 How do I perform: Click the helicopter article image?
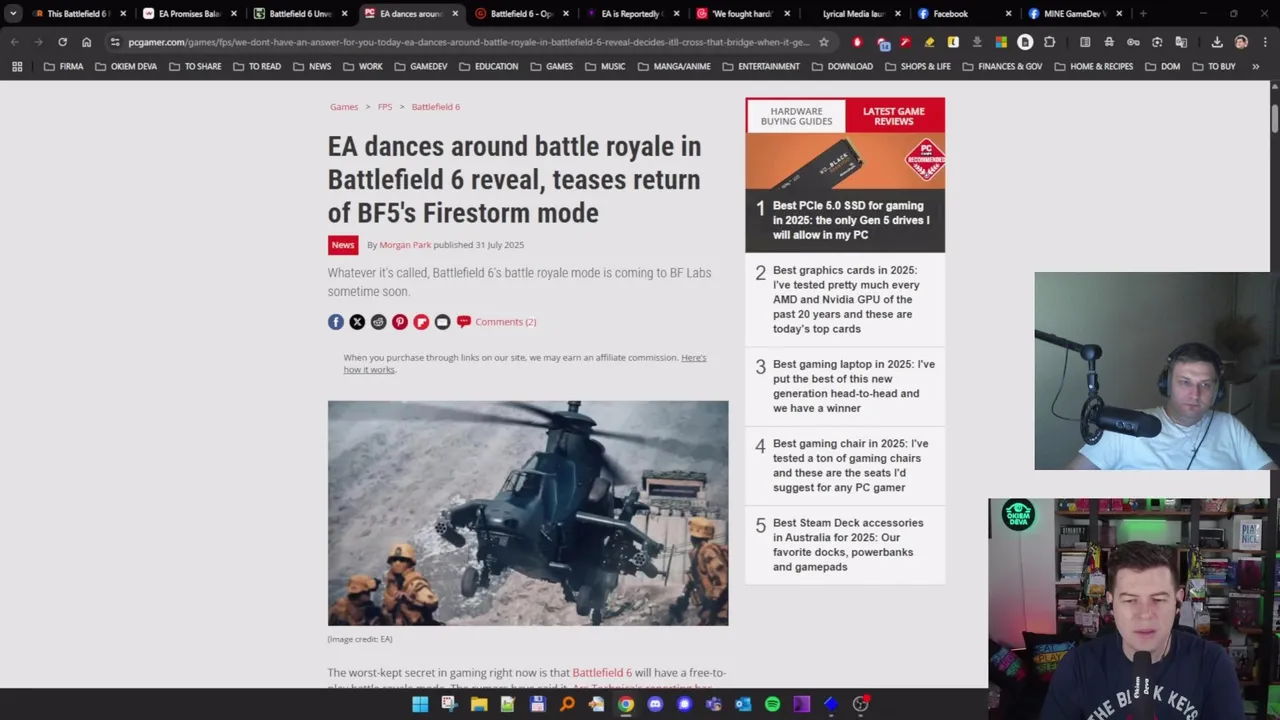528,513
